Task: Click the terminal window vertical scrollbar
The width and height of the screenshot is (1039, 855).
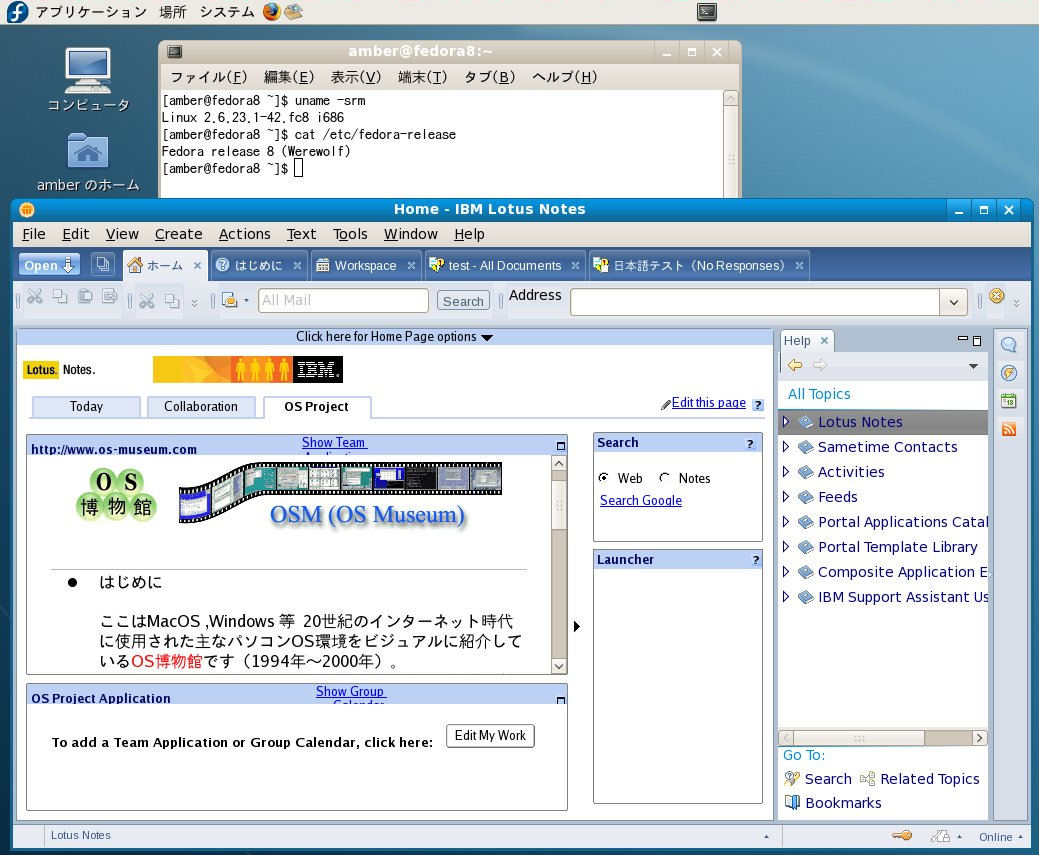Action: pyautogui.click(x=731, y=144)
